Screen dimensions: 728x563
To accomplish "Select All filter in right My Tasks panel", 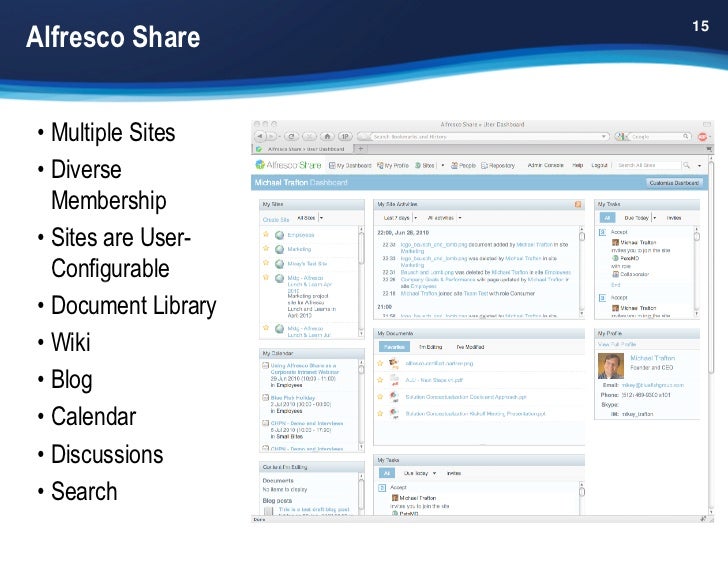I will coord(607,218).
